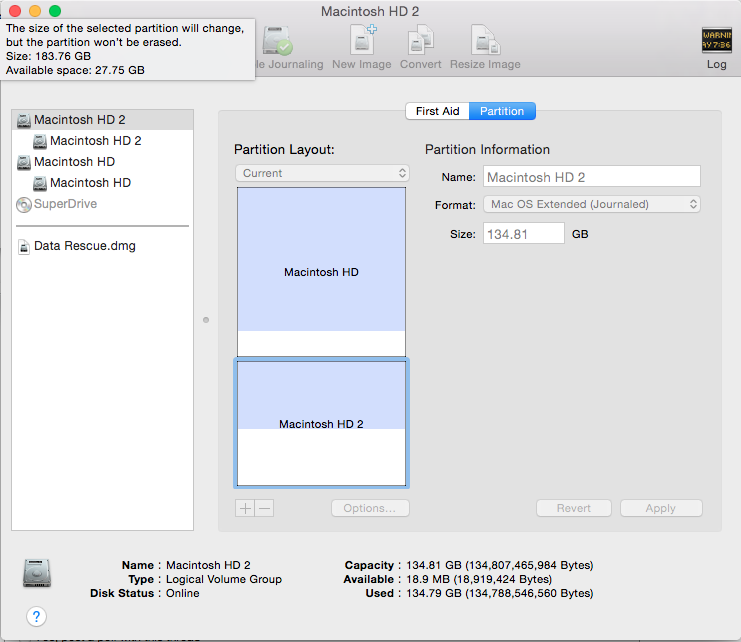Click the Options... button

[x=370, y=508]
